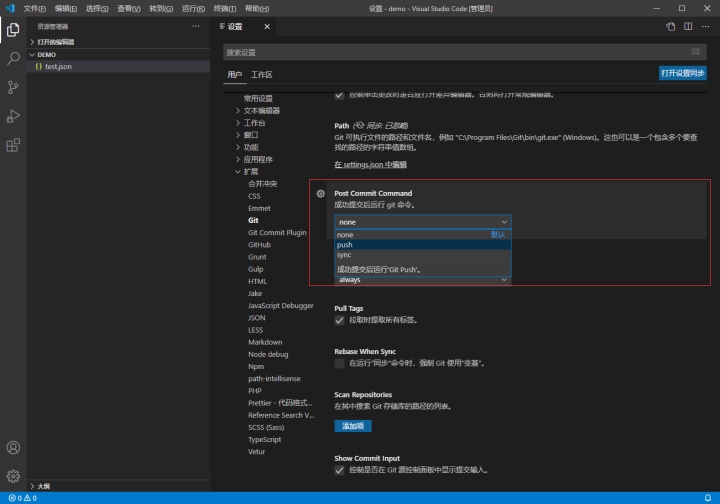Select path-intellisense extension settings

pyautogui.click(x=274, y=379)
